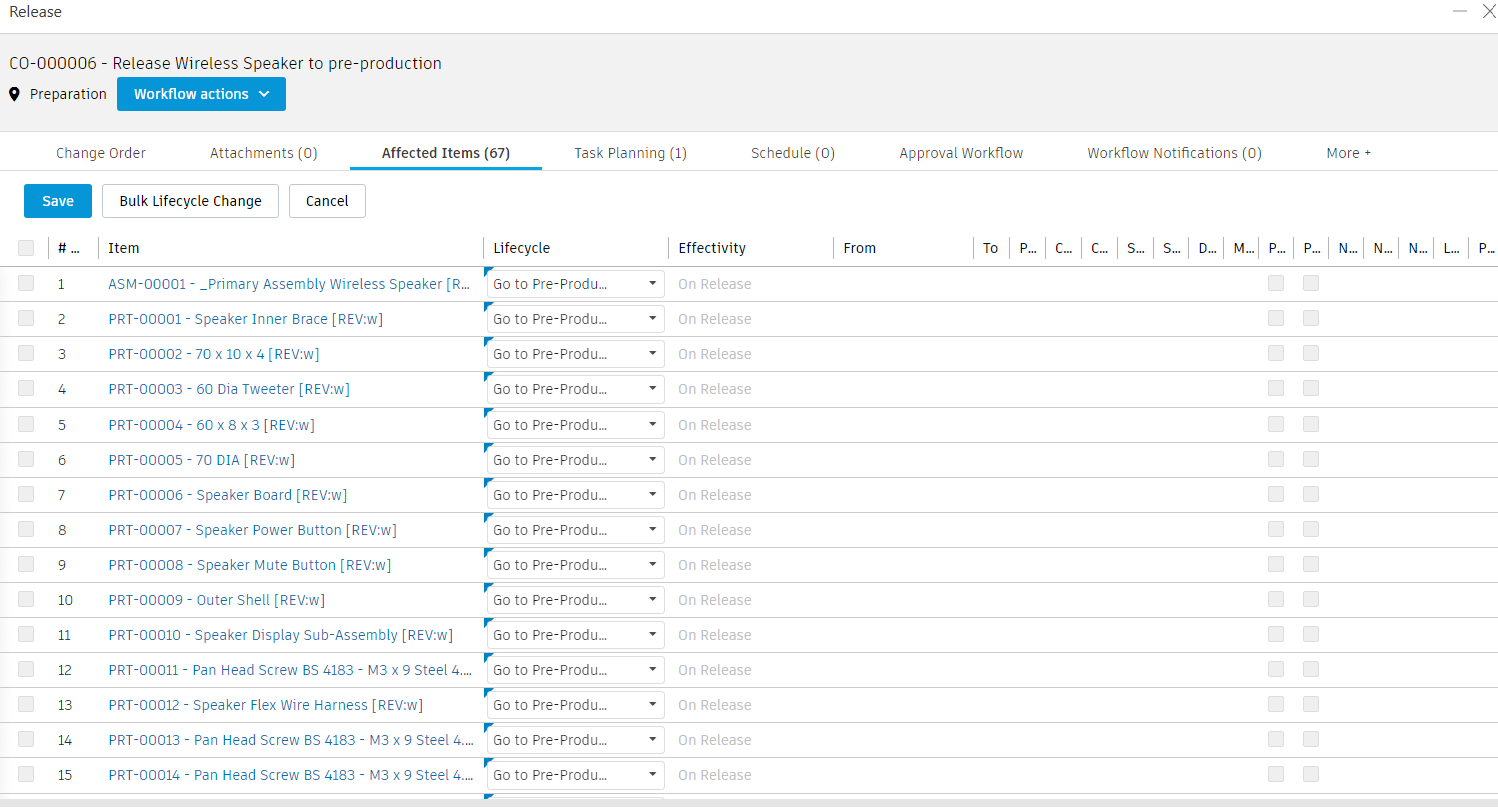Image resolution: width=1498 pixels, height=808 pixels.
Task: Check the row checkbox for ASM-00001
Action: click(26, 284)
